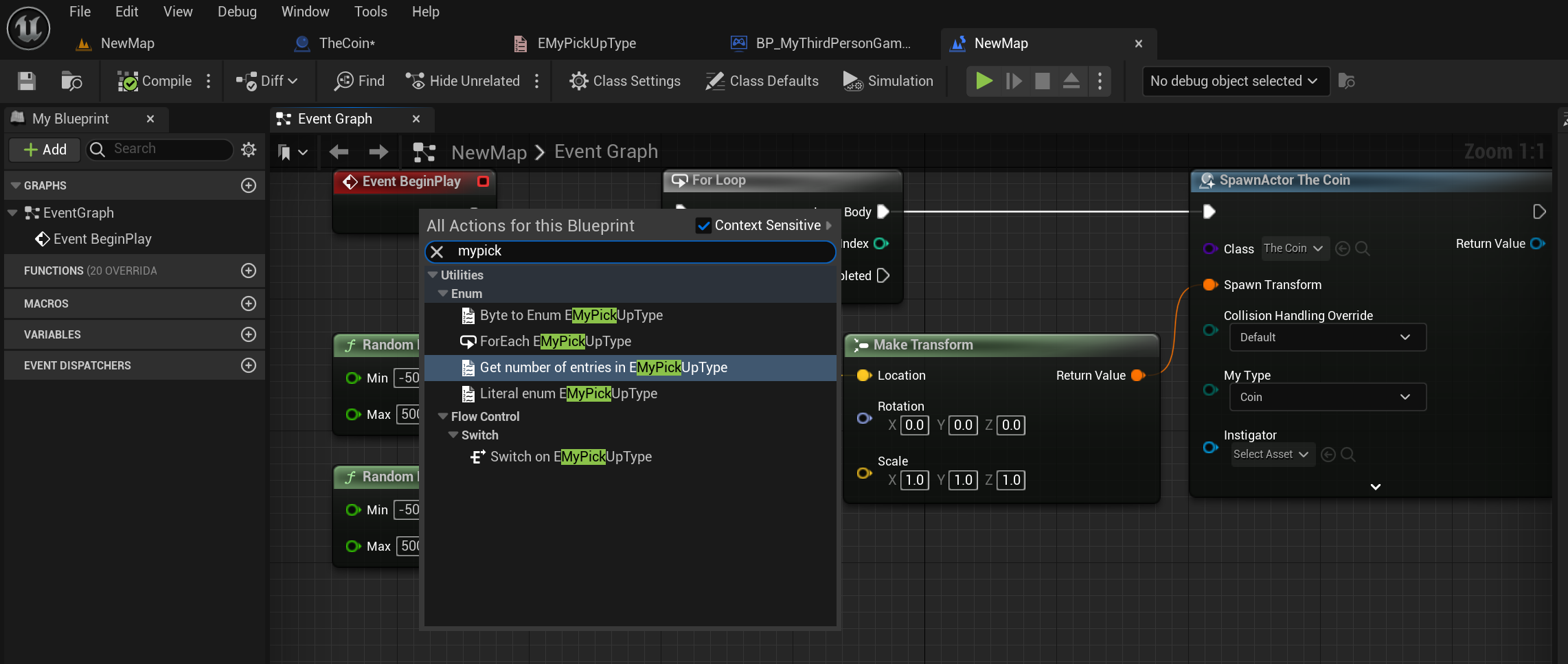1568x664 pixels.
Task: Open the Help menu
Action: click(425, 12)
